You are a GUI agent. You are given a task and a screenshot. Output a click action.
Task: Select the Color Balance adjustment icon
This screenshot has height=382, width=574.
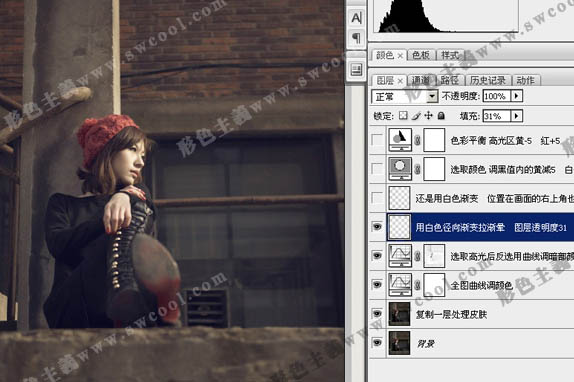[400, 140]
